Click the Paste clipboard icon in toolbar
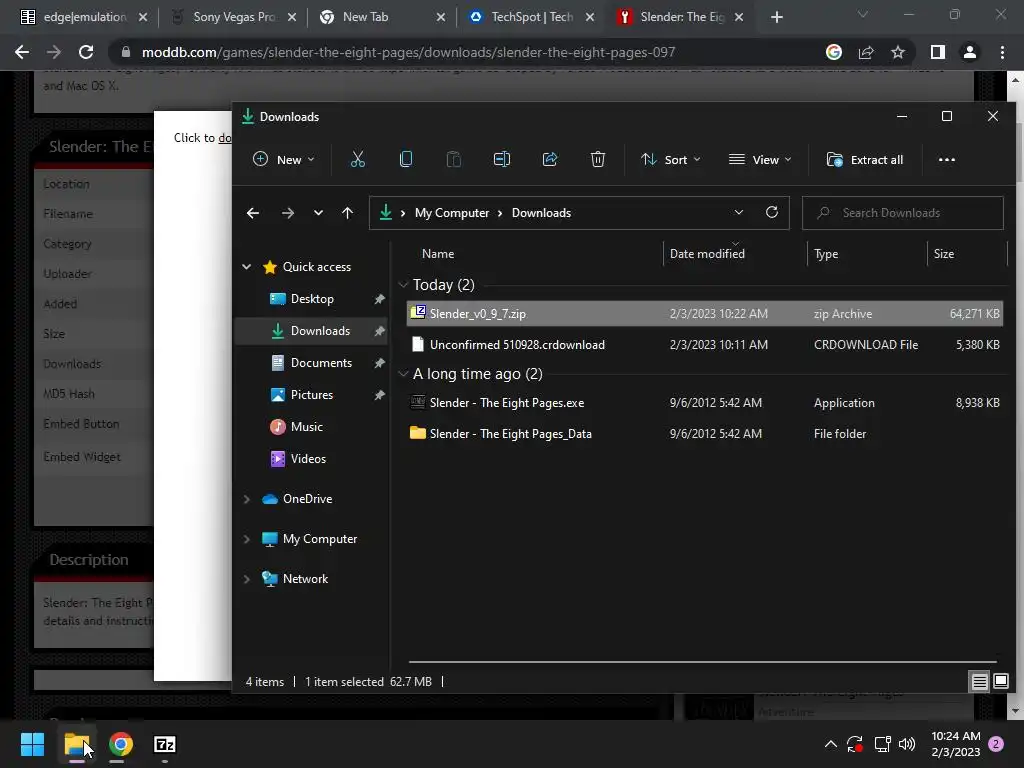Screen dimensions: 1024x768 point(453,159)
